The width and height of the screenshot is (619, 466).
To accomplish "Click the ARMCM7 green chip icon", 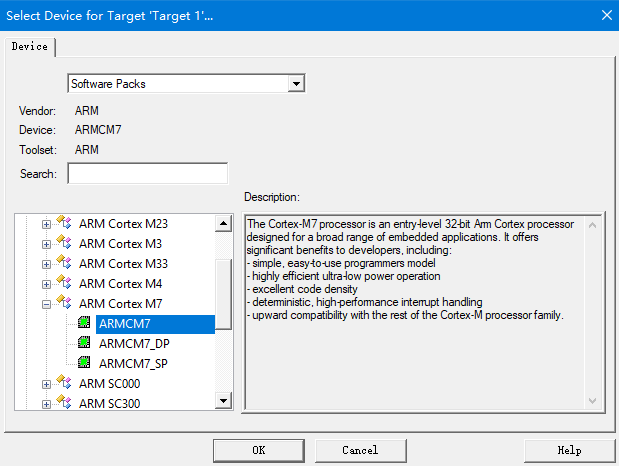I will (x=84, y=323).
